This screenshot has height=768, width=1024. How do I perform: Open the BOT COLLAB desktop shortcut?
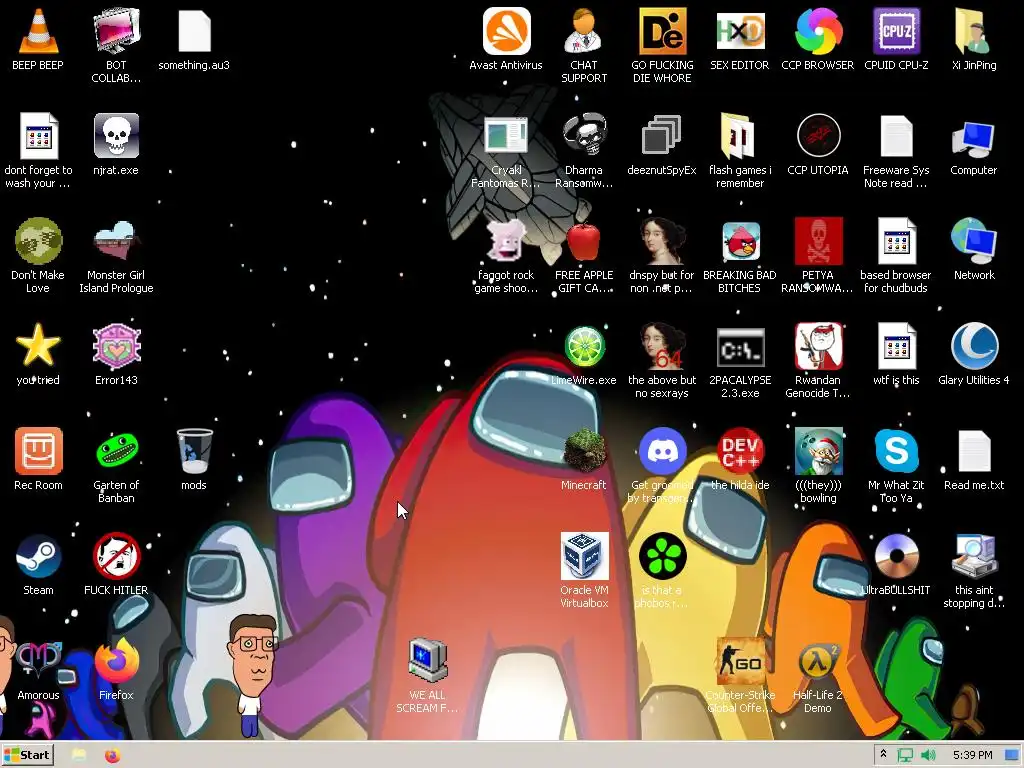[x=116, y=31]
